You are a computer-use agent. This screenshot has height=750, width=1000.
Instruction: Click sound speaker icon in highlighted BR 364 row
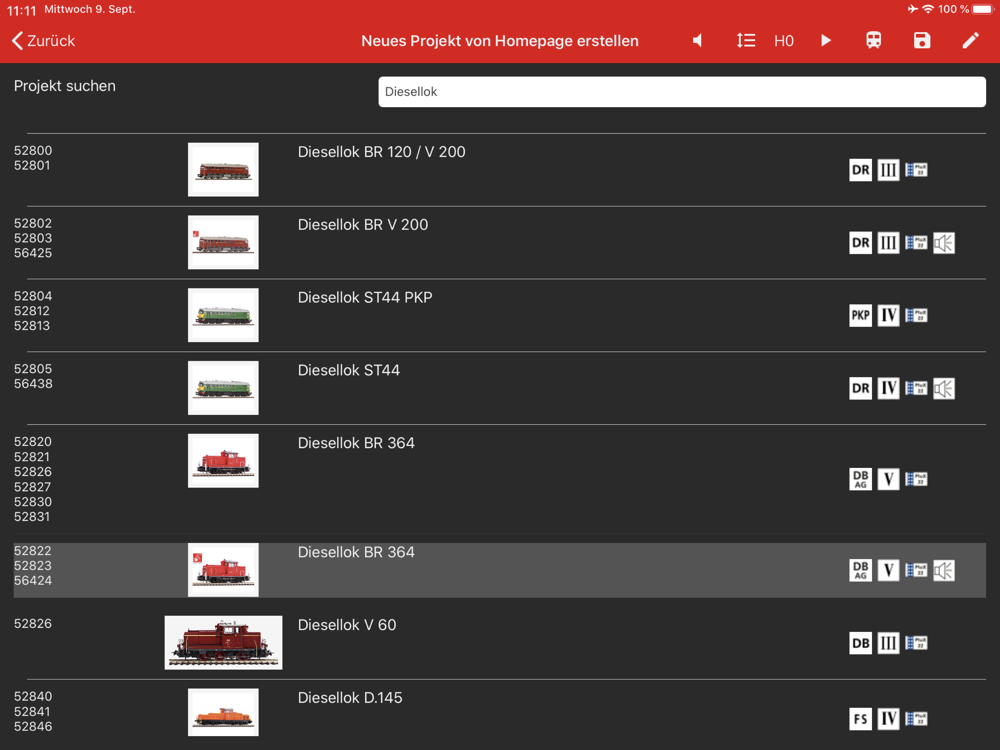point(944,570)
